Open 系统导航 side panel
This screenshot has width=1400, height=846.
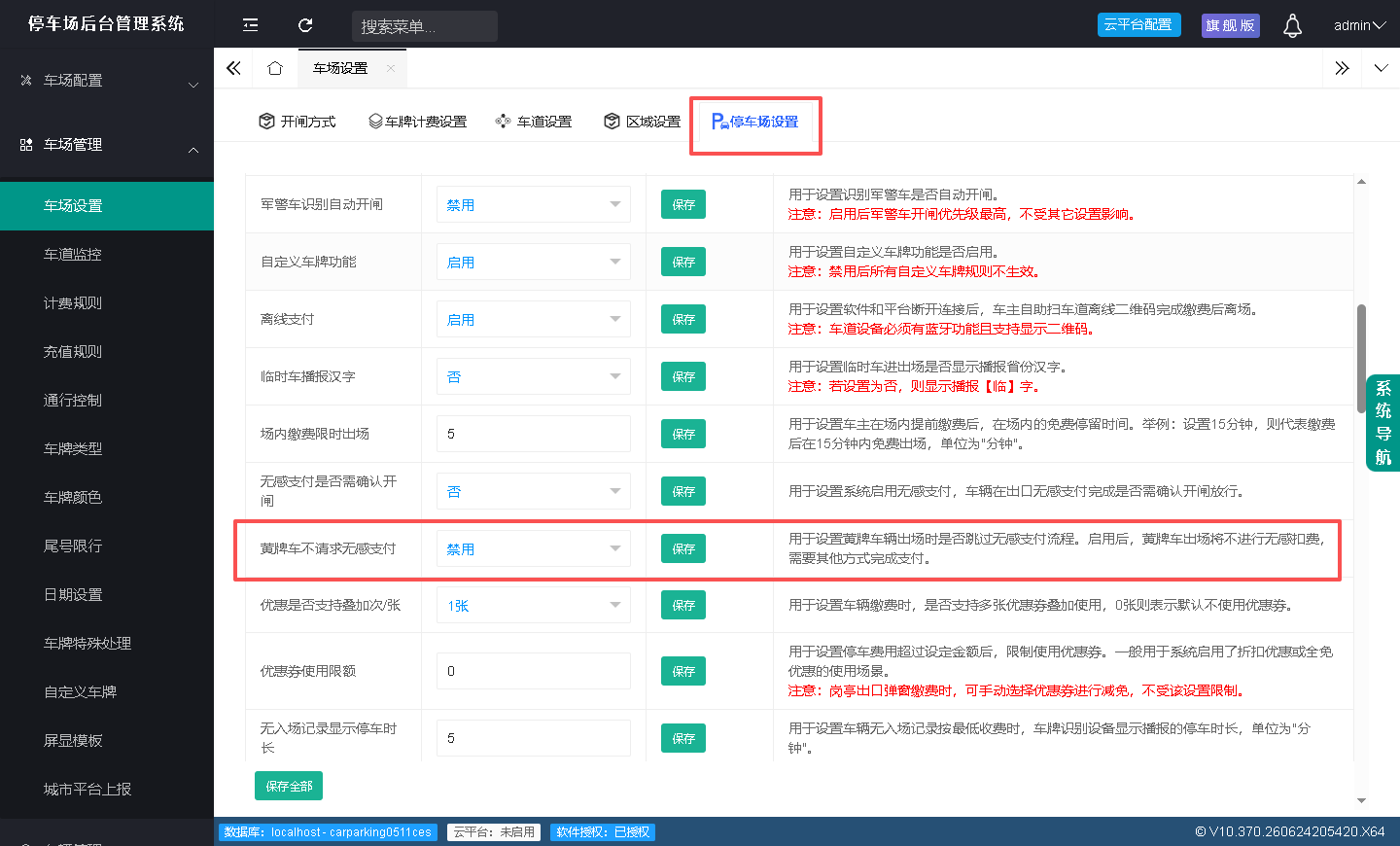(x=1383, y=422)
